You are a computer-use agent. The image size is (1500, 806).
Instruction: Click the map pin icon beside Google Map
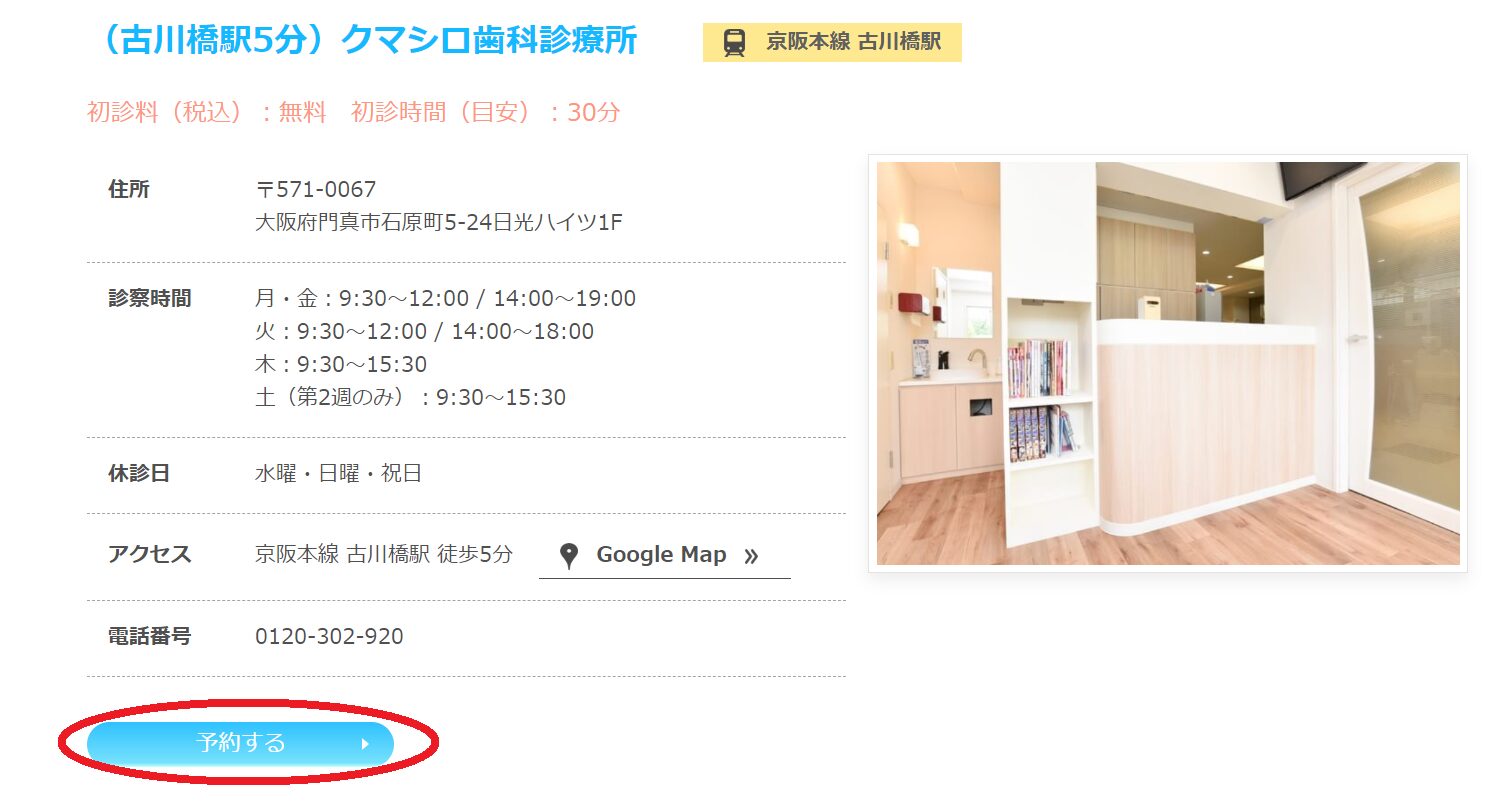pyautogui.click(x=569, y=556)
